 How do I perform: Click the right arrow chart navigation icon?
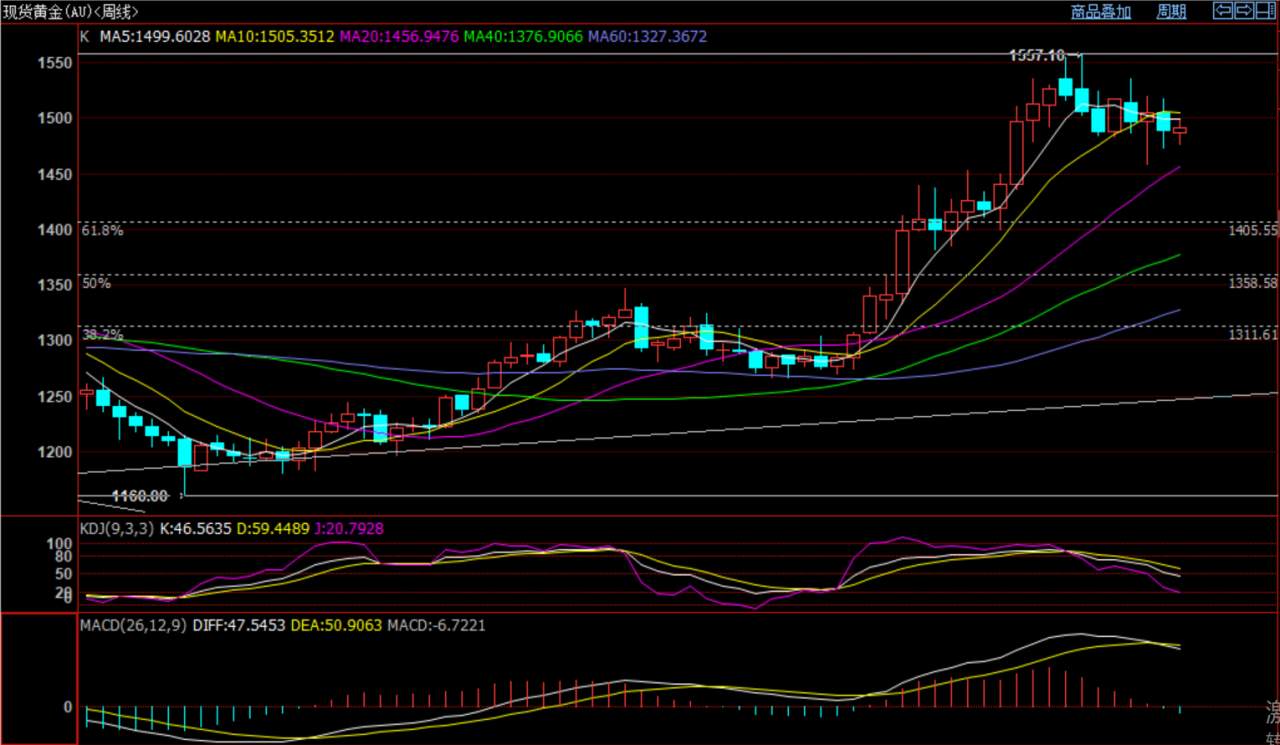[1243, 11]
